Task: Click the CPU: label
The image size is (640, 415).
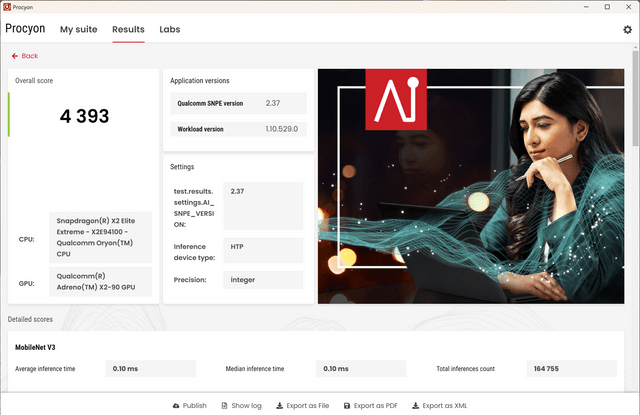Action: coord(27,240)
